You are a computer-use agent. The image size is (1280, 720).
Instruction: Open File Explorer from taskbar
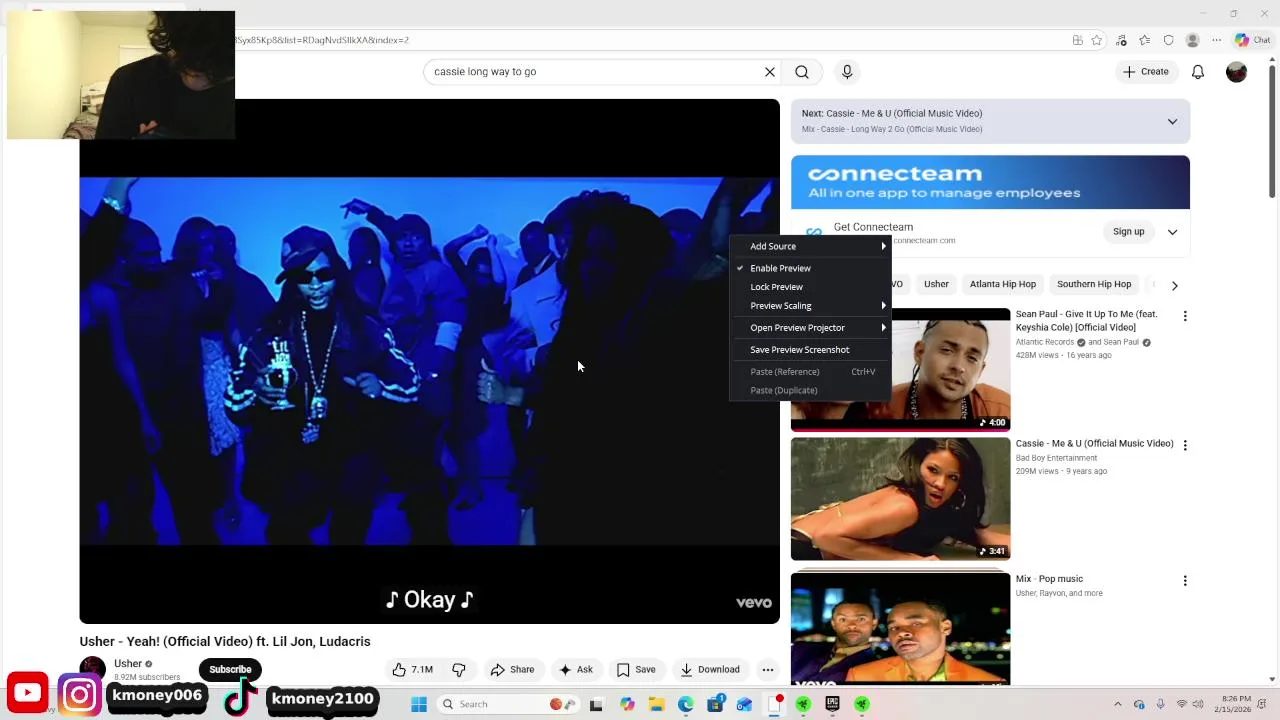[656, 704]
